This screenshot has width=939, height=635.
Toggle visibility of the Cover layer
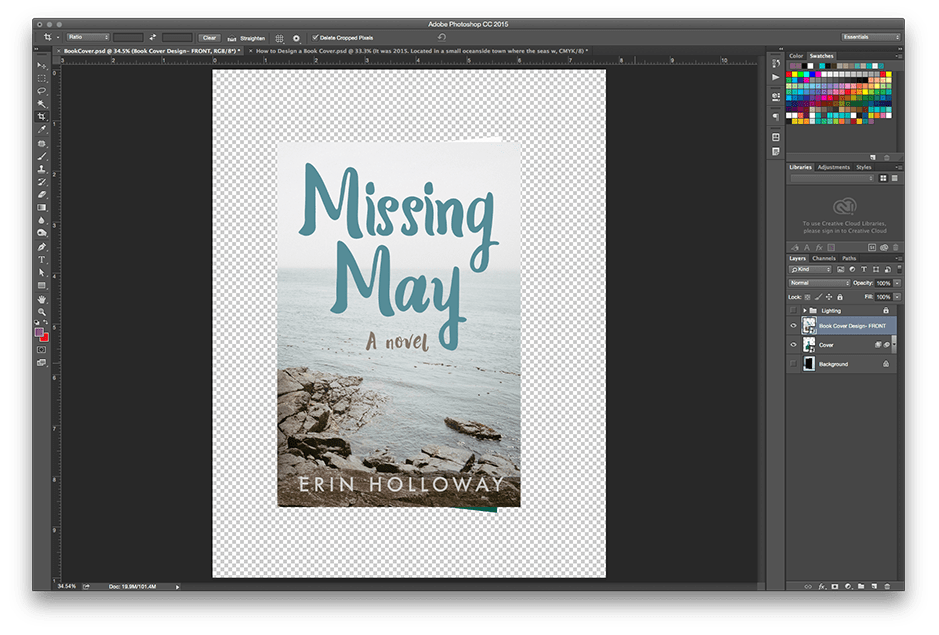(794, 345)
